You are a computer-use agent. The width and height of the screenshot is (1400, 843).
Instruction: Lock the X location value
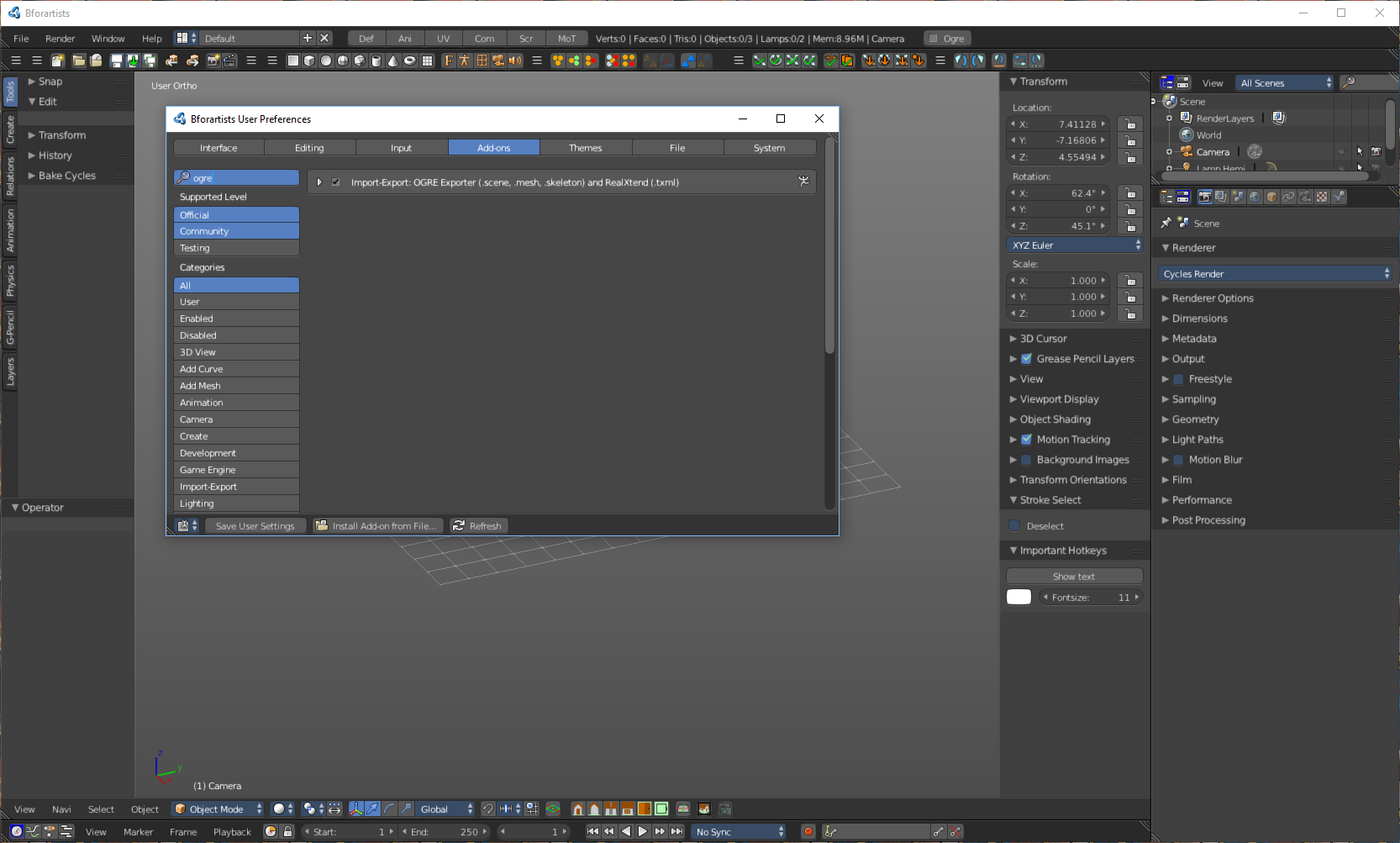point(1130,124)
